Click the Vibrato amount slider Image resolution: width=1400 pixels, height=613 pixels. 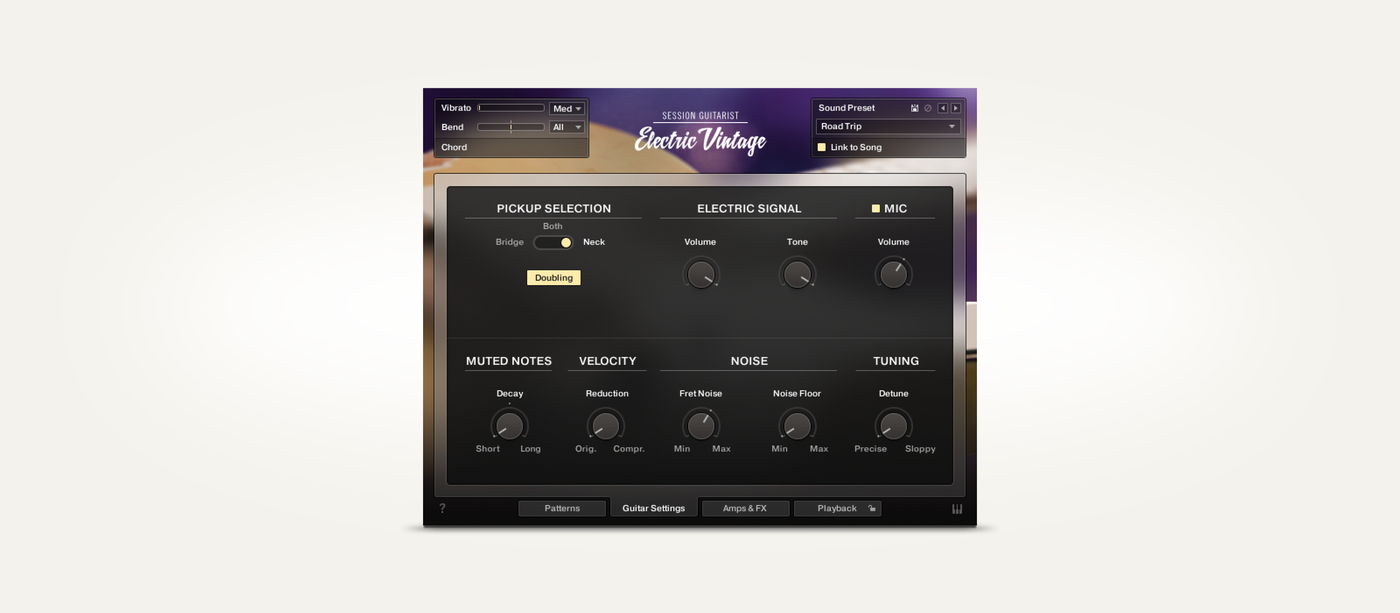[511, 108]
